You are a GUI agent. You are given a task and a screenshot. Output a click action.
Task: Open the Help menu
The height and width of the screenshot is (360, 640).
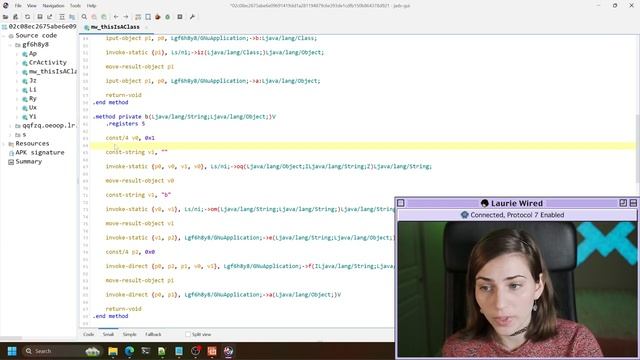click(x=91, y=6)
